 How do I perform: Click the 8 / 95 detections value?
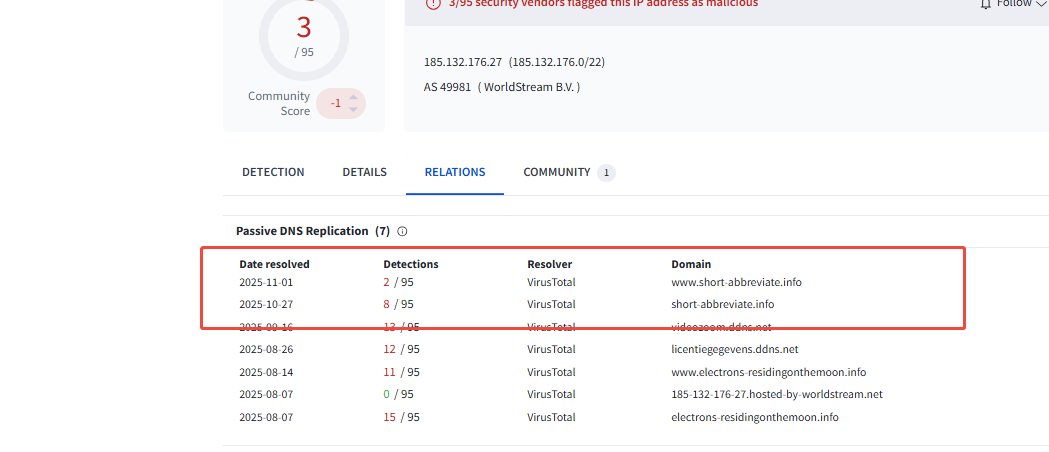coord(399,304)
